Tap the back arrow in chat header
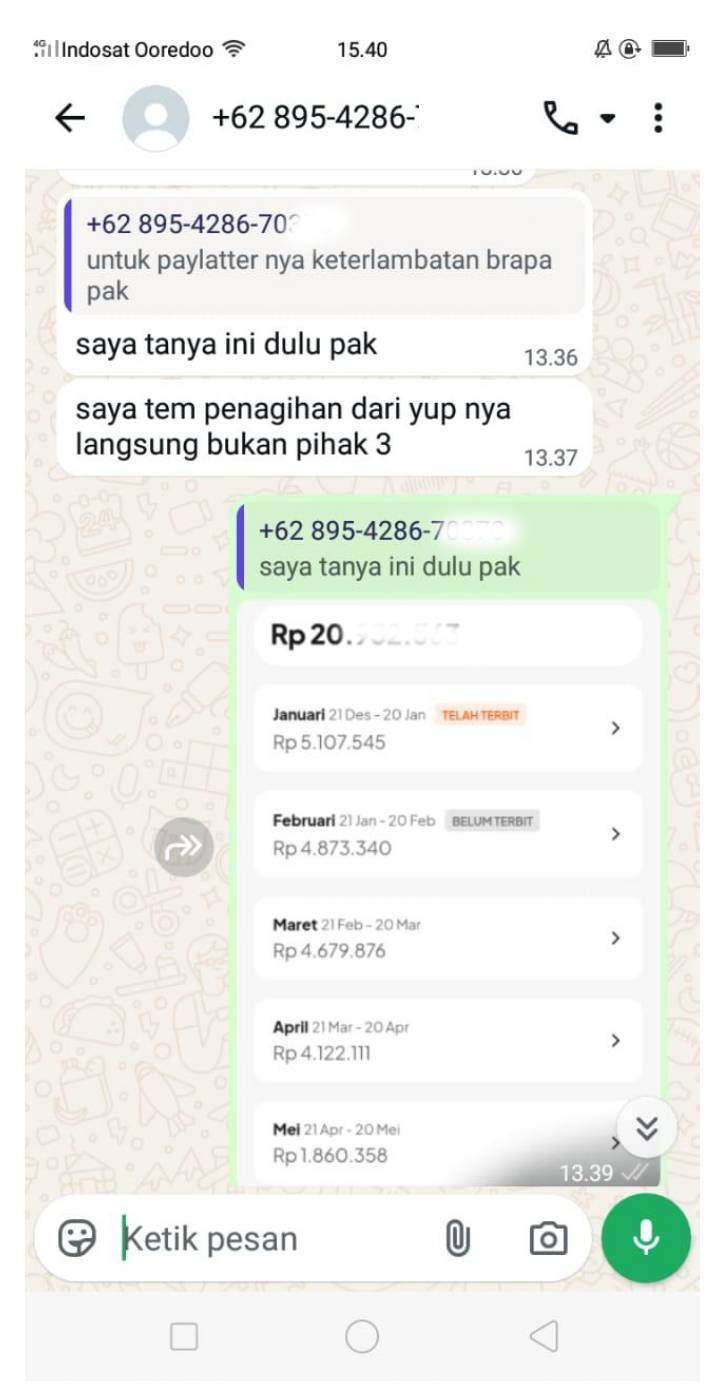This screenshot has height=1393, width=724. (x=69, y=119)
